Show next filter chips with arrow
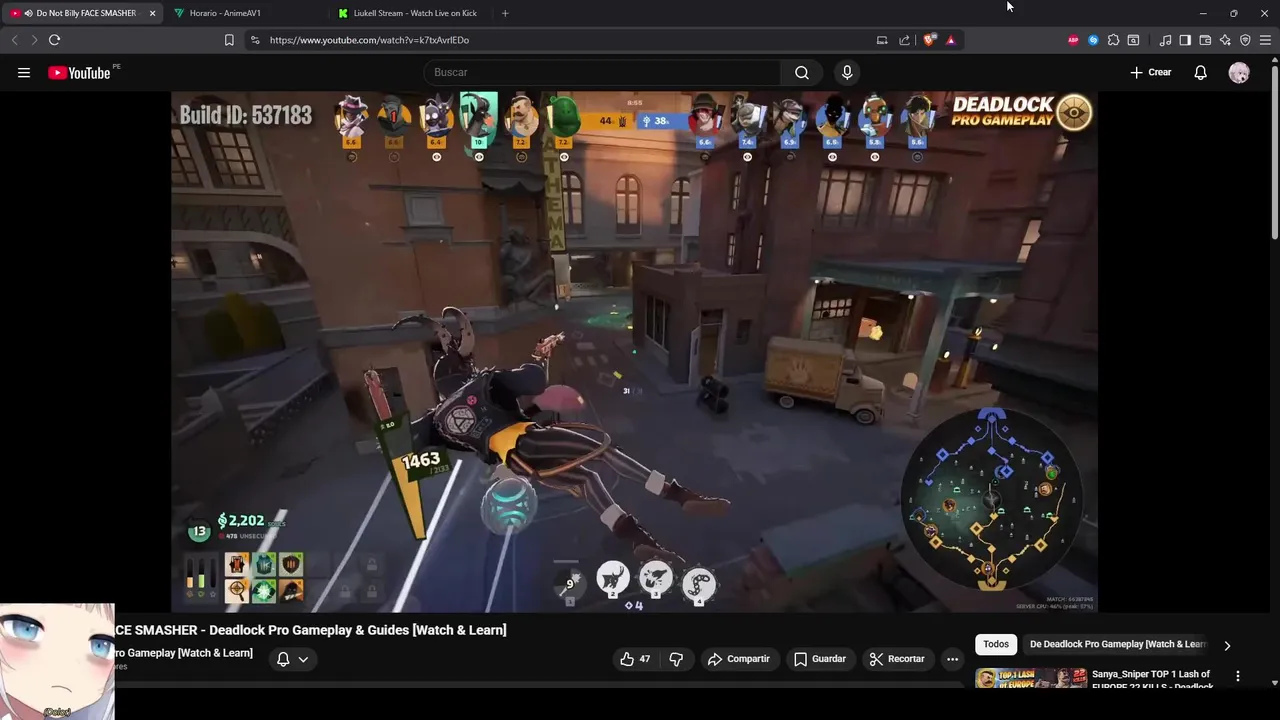 click(x=1227, y=645)
